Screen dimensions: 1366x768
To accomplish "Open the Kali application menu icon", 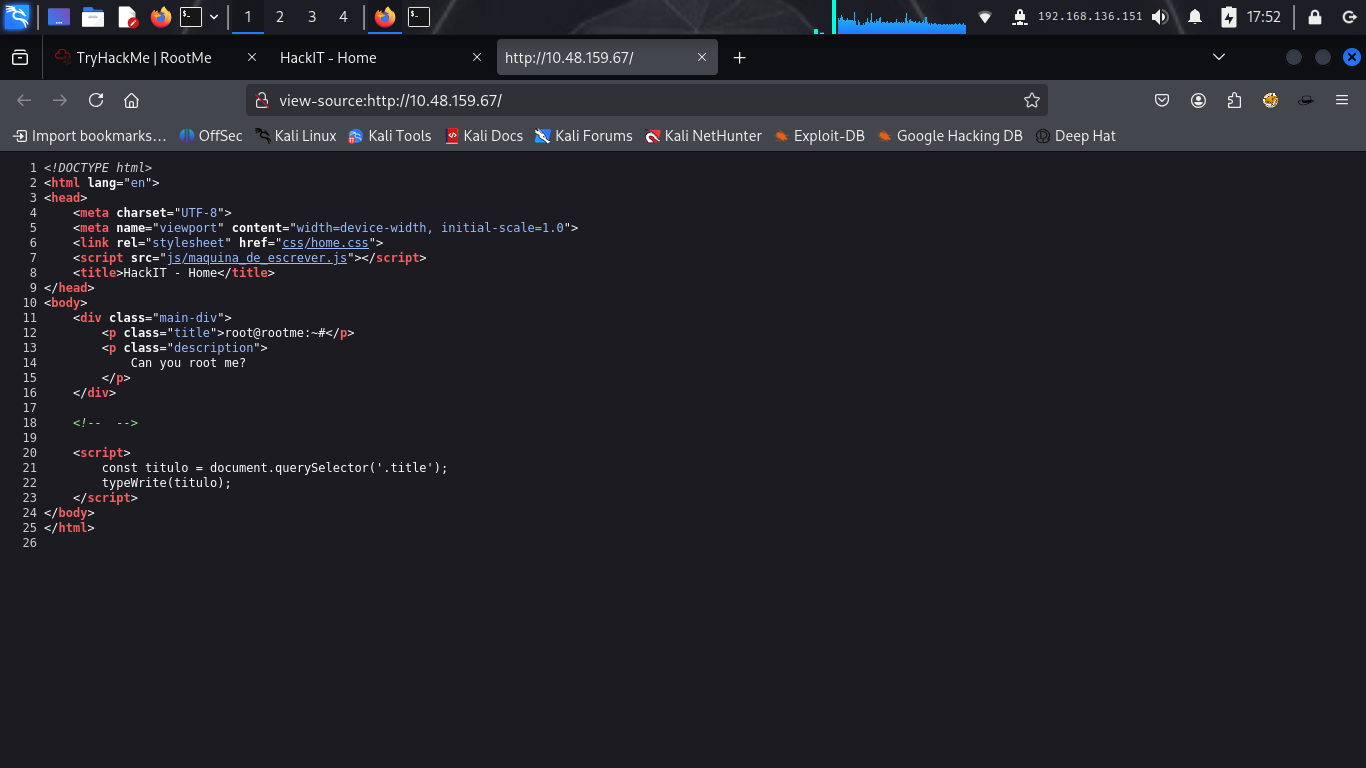I will point(17,17).
